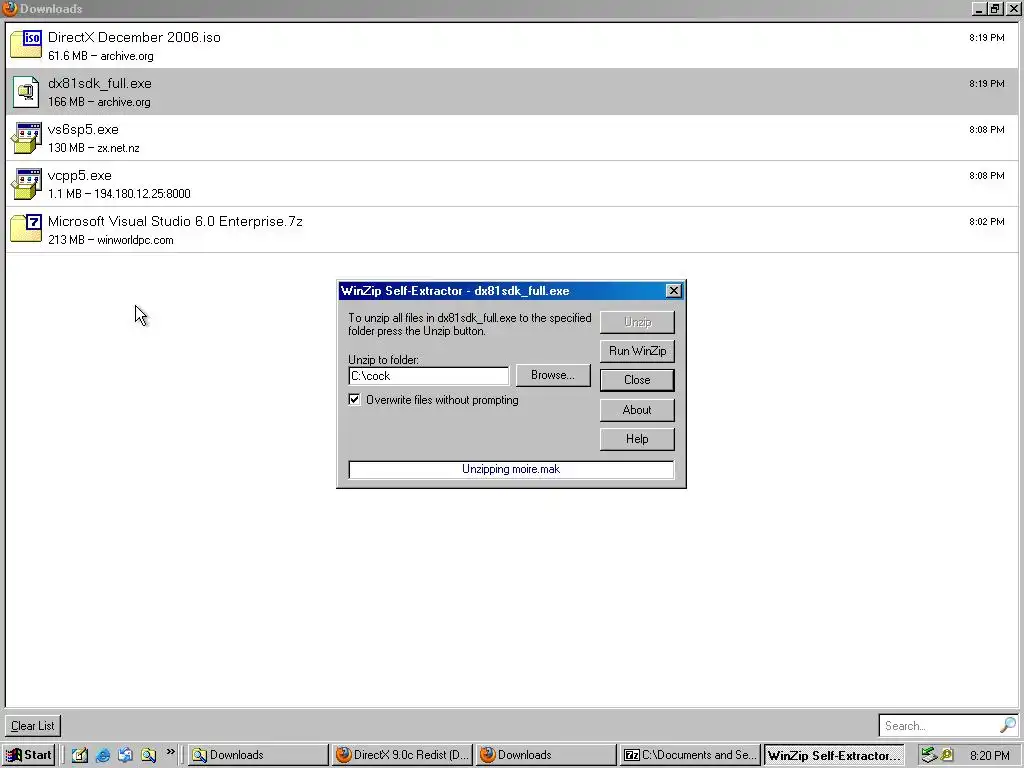Click the DirectX December 2006.iso file icon
Image resolution: width=1024 pixels, height=768 pixels.
pos(26,45)
